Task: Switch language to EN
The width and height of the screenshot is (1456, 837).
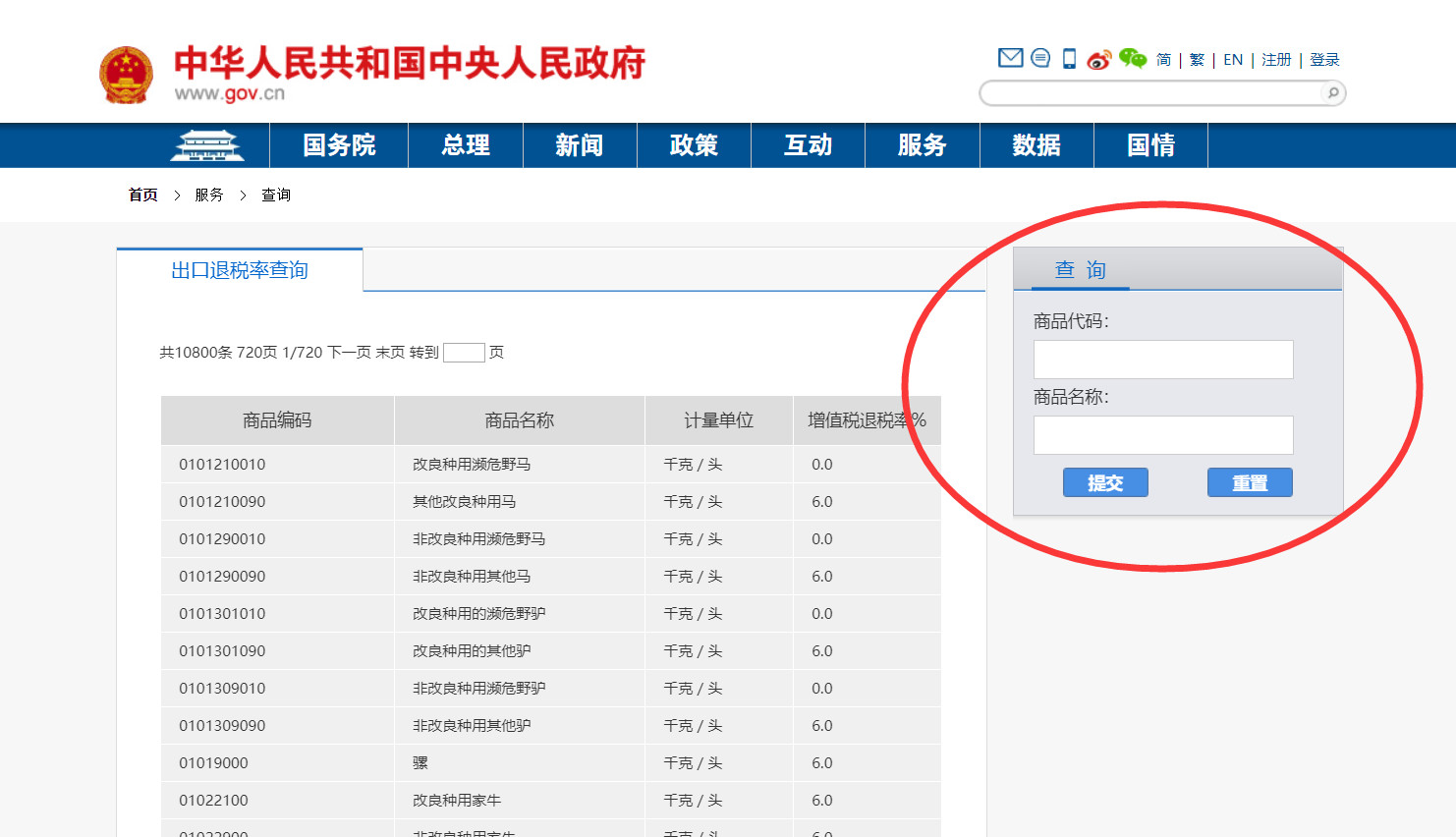Action: [x=1232, y=59]
